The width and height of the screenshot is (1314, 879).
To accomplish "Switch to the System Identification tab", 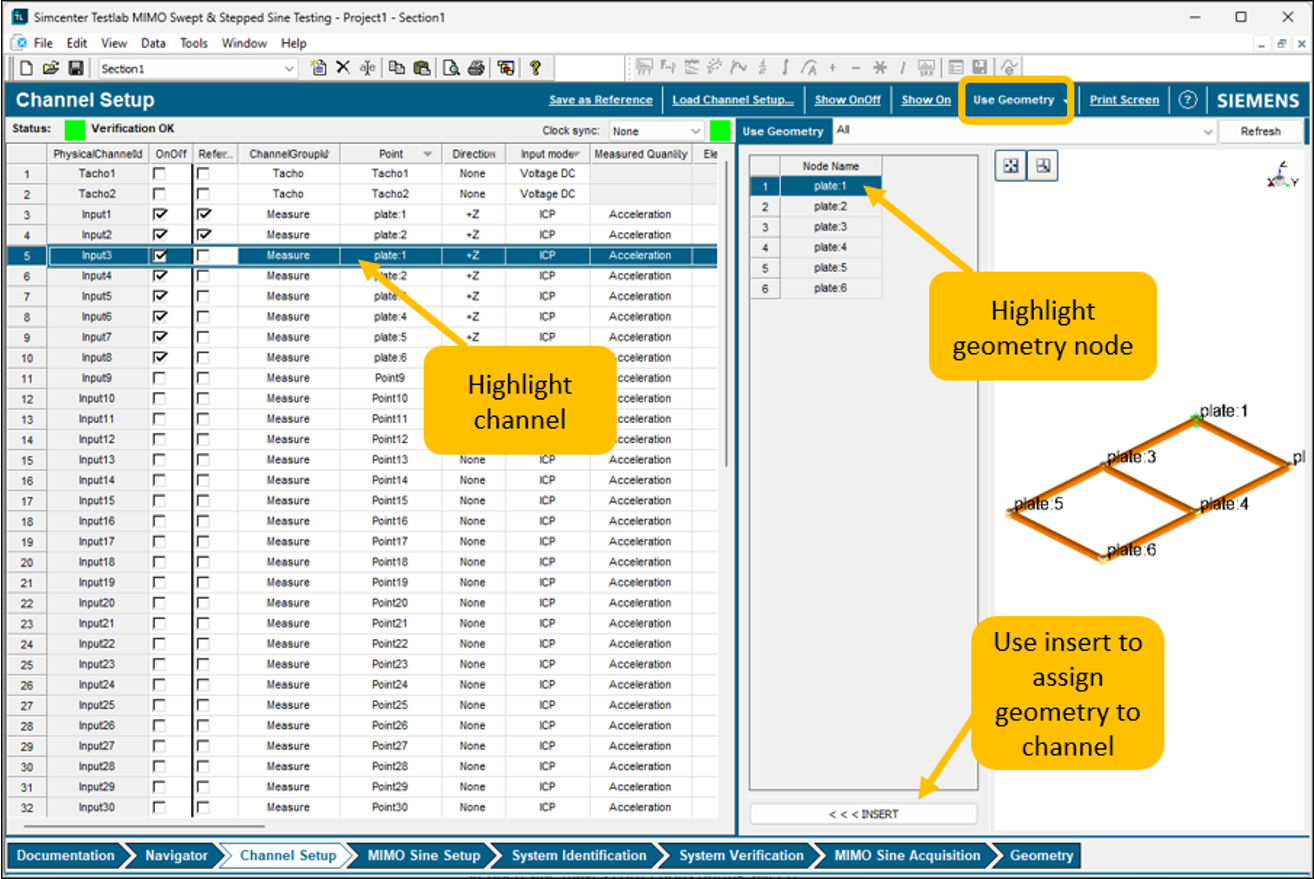I will coord(579,856).
